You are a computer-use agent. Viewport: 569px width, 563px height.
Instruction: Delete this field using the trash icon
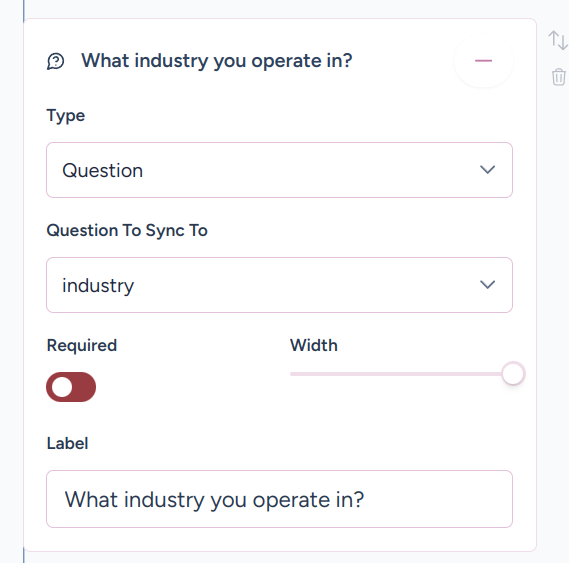coord(558,77)
